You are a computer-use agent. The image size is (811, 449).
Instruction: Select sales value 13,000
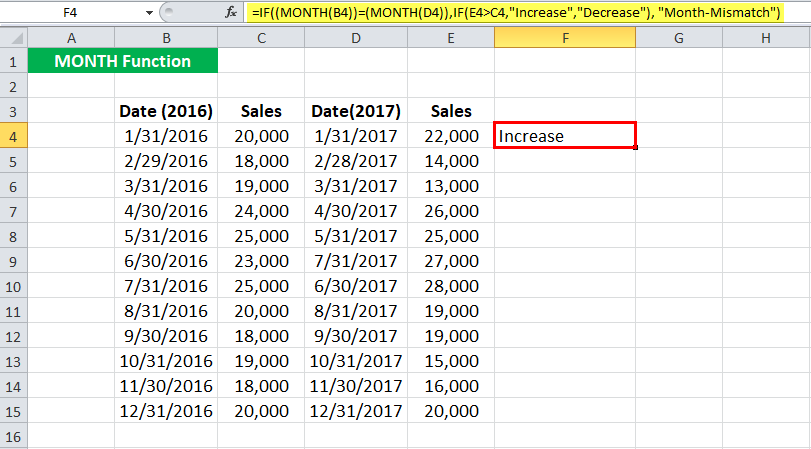coord(451,186)
